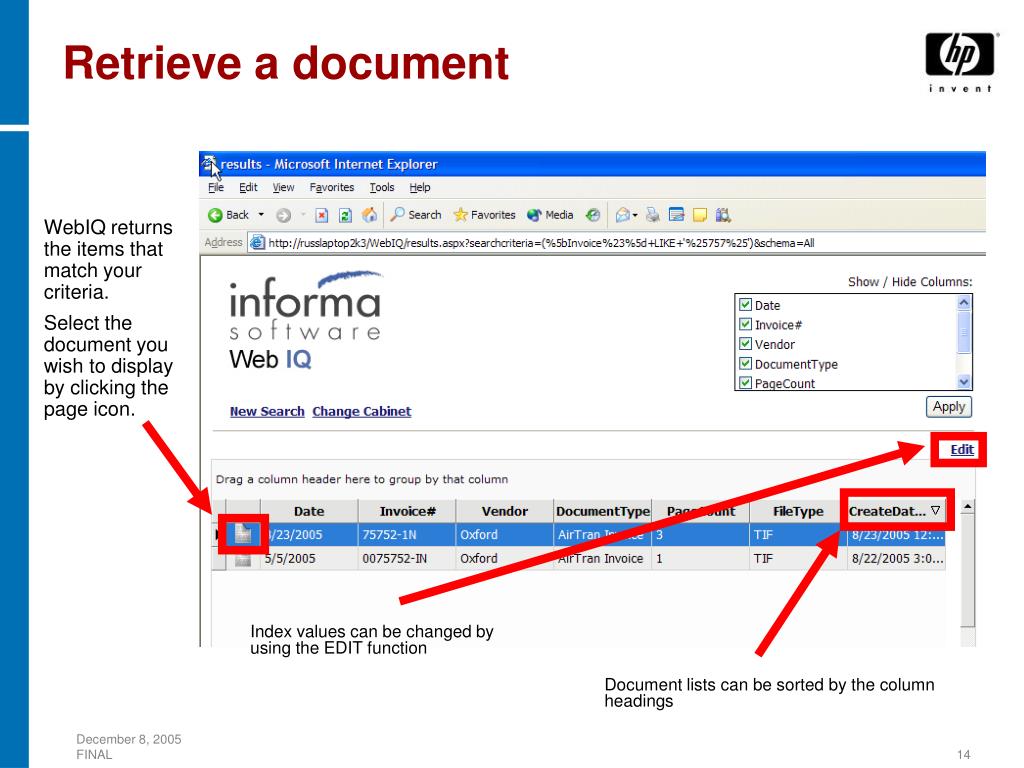Click the column list scroll down arrow
The width and height of the screenshot is (1024, 768).
(x=963, y=381)
